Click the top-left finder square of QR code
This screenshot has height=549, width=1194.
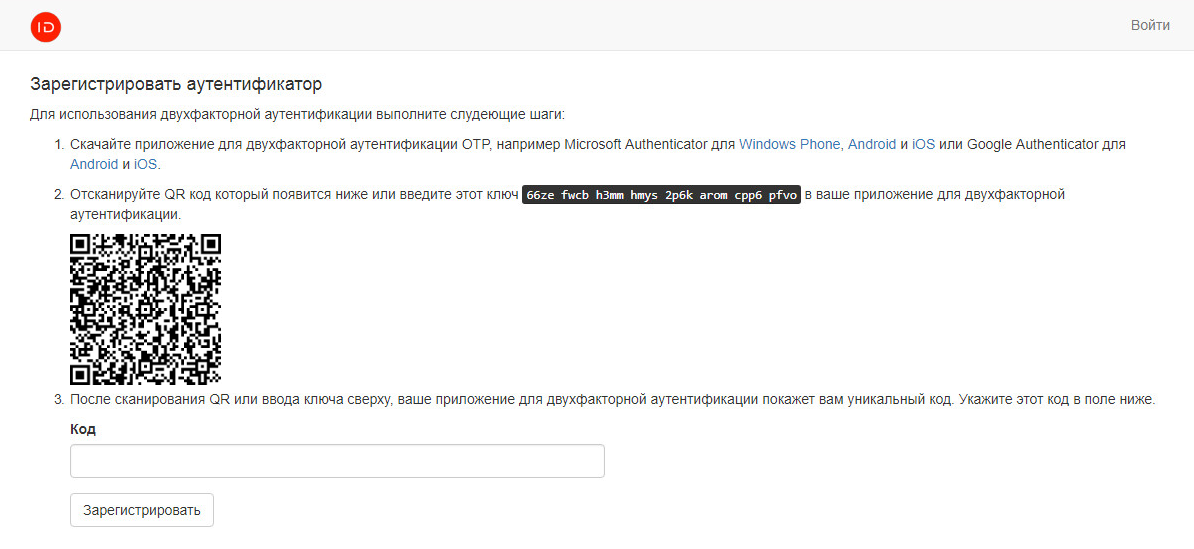click(x=80, y=244)
